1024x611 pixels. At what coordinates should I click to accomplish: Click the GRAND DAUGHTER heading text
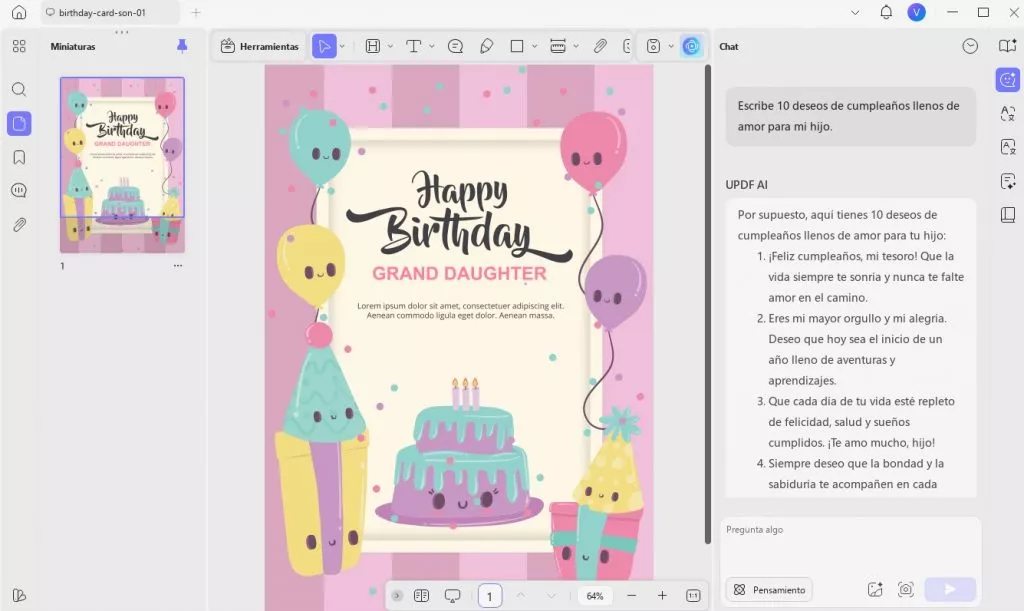pos(459,274)
